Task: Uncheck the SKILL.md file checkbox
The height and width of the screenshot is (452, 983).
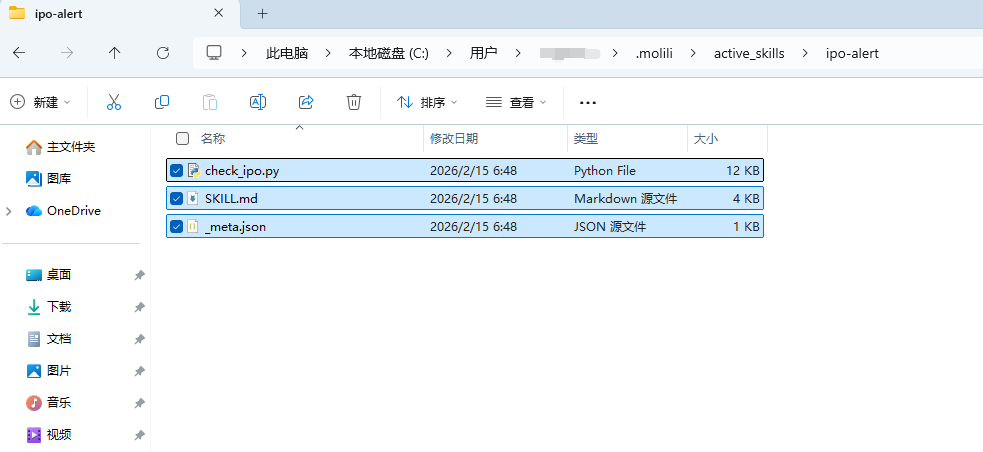Action: coord(177,199)
